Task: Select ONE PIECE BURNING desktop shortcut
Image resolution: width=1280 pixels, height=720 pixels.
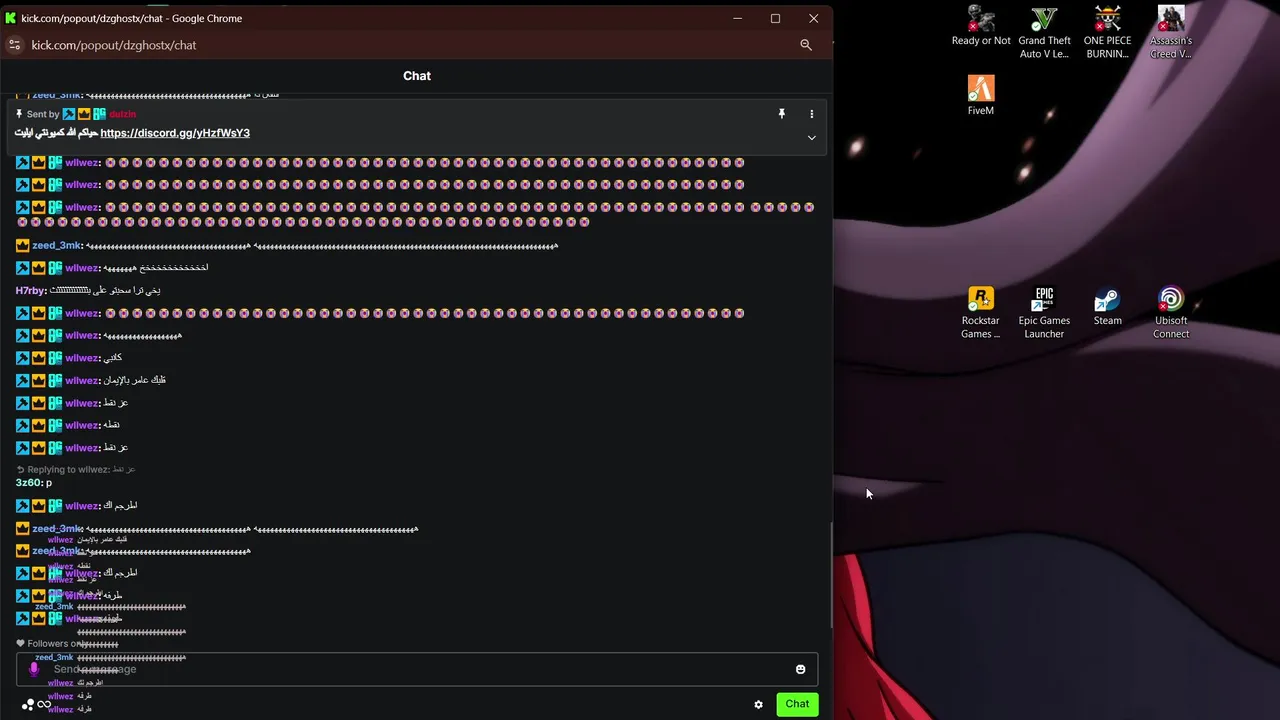Action: [1107, 33]
